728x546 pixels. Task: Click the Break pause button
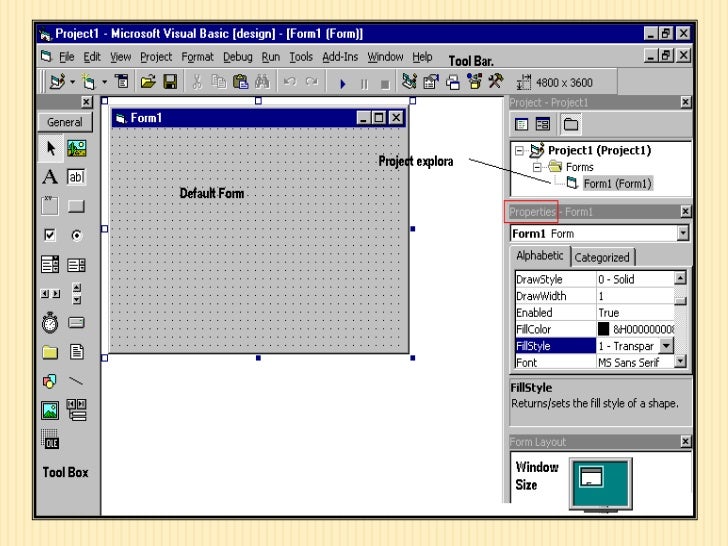[x=364, y=84]
